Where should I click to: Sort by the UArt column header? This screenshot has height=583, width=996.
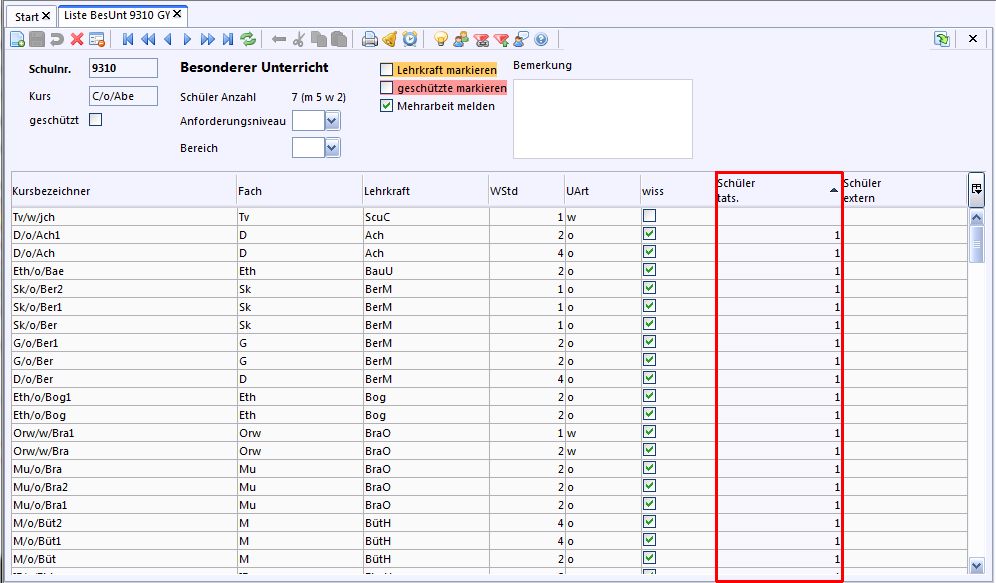pyautogui.click(x=602, y=191)
